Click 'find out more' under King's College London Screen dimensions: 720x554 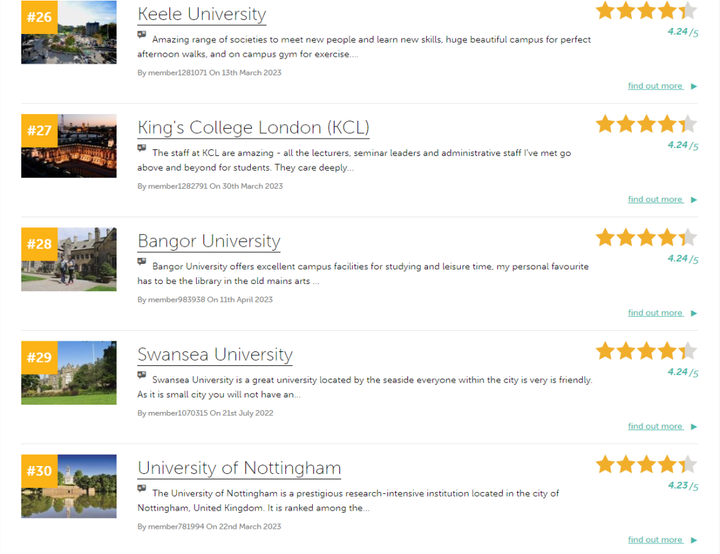(x=656, y=199)
